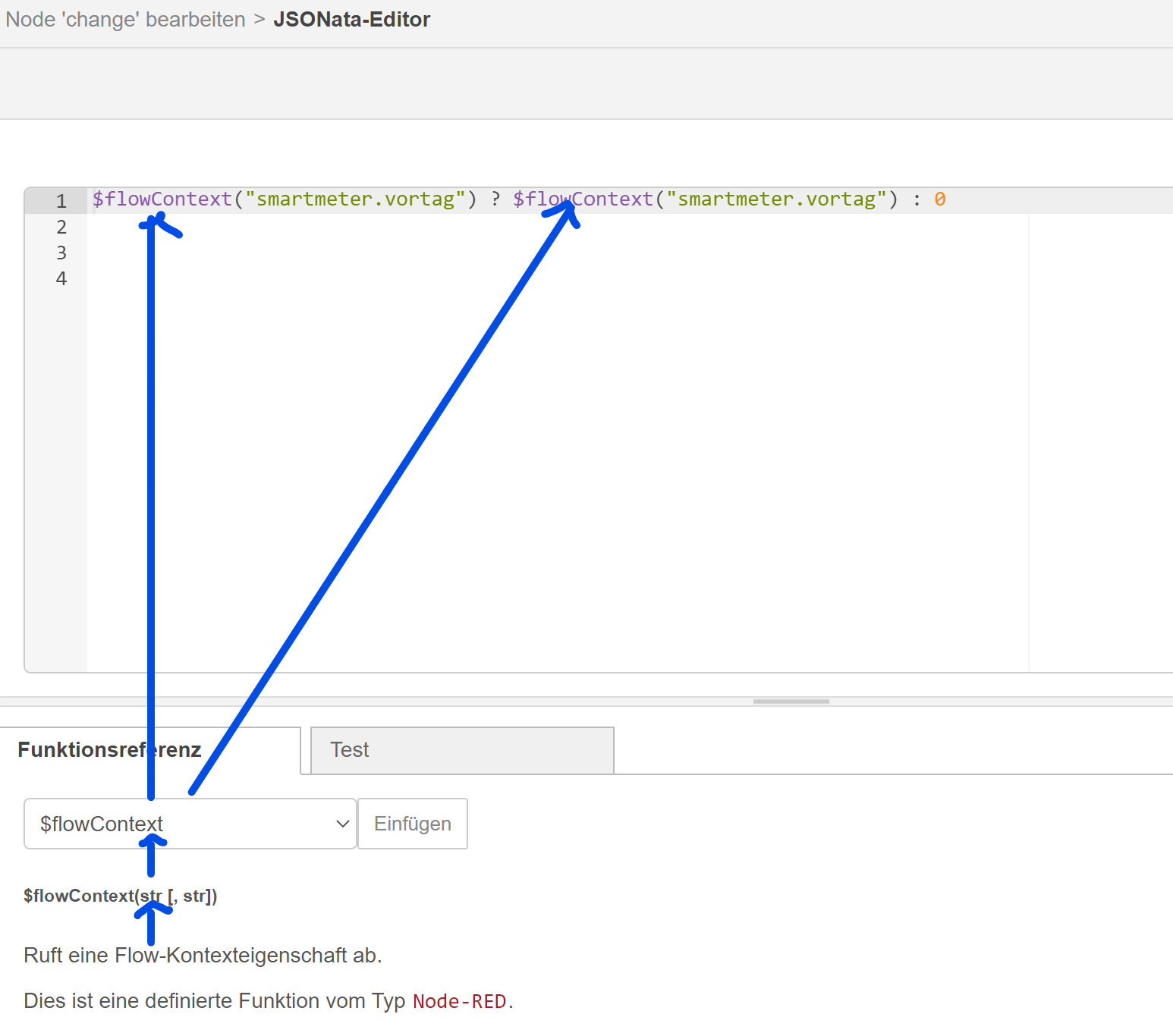1173x1036 pixels.
Task: Select the Funktionsreferenz tab
Action: click(150, 750)
